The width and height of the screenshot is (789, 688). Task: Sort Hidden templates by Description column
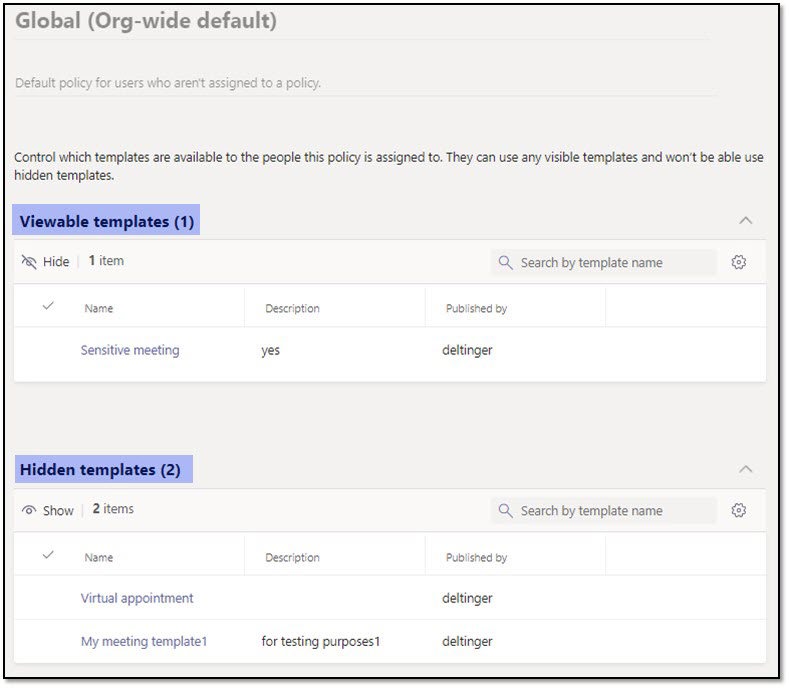click(292, 558)
